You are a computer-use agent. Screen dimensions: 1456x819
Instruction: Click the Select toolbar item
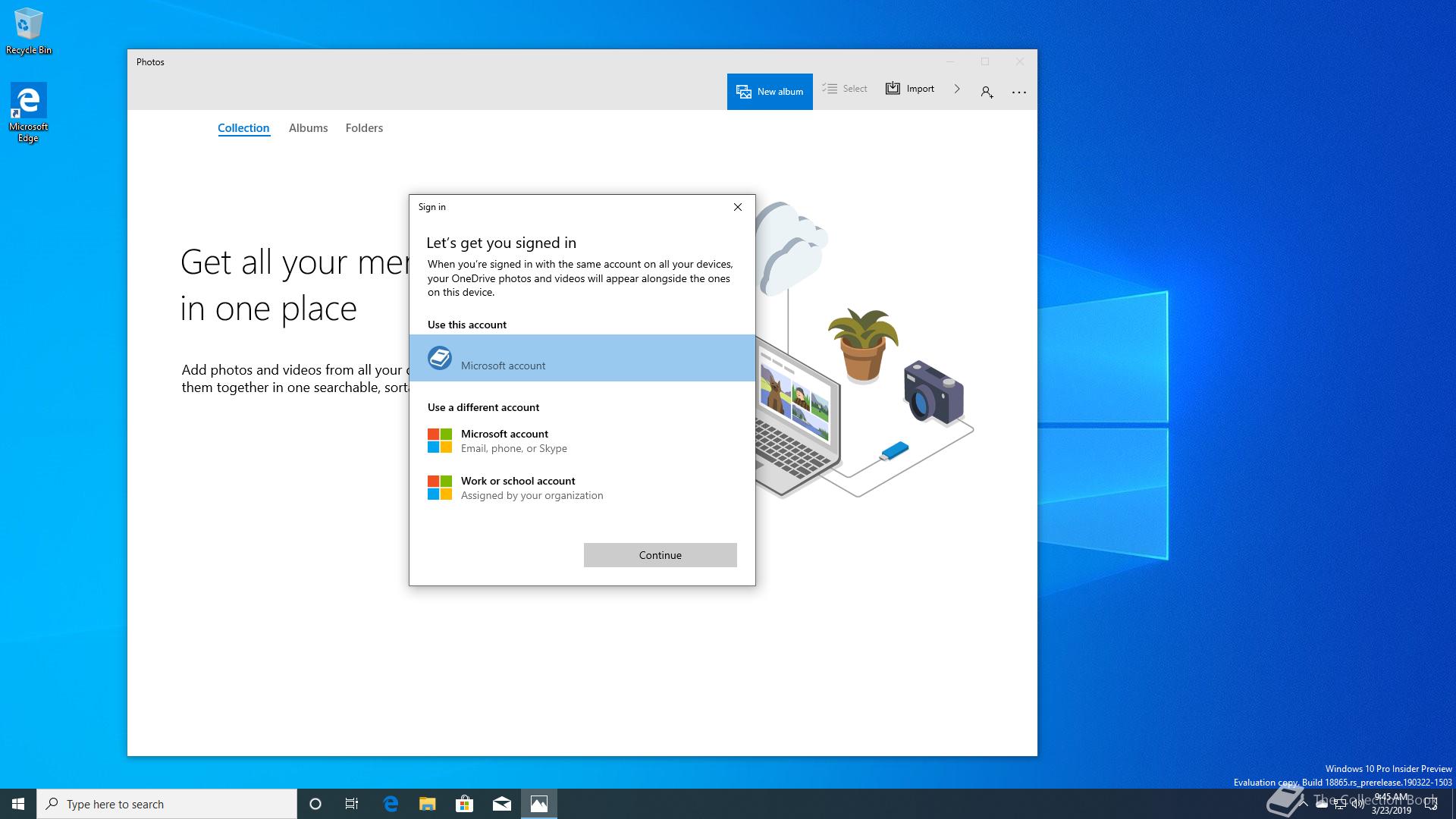click(x=845, y=89)
